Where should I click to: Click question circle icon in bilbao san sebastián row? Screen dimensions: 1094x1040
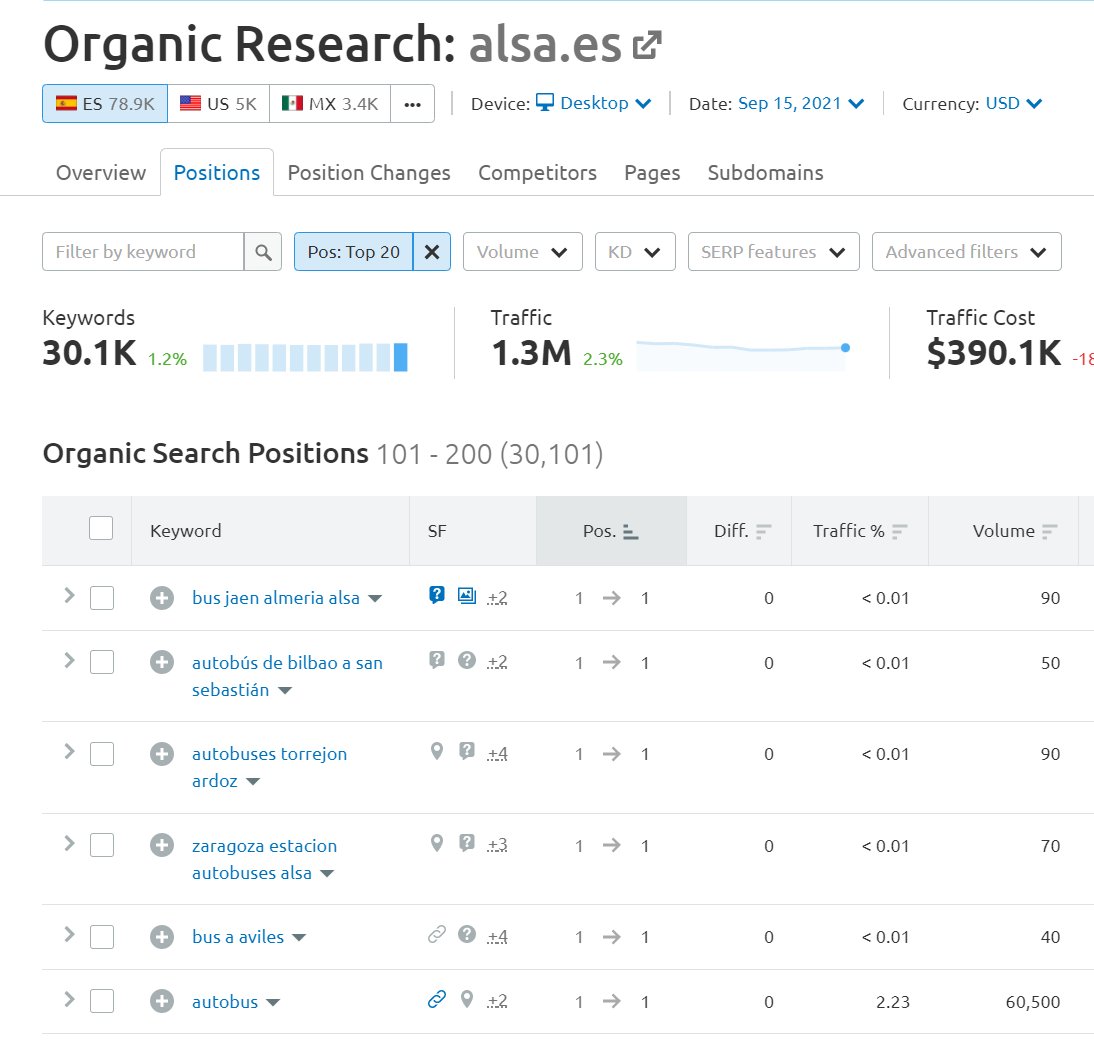467,660
